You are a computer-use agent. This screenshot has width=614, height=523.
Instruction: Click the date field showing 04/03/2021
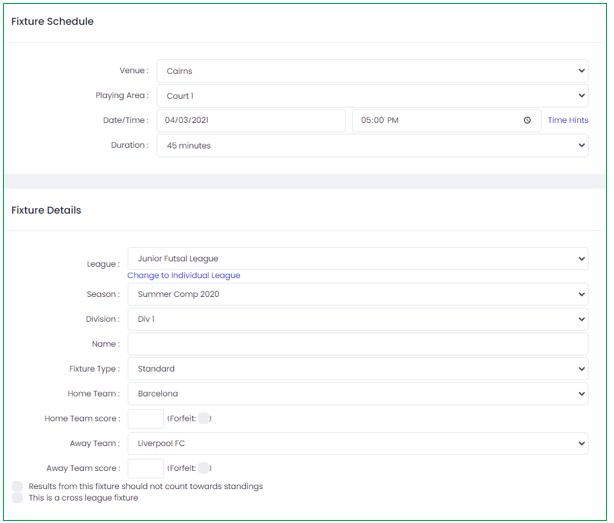(251, 120)
